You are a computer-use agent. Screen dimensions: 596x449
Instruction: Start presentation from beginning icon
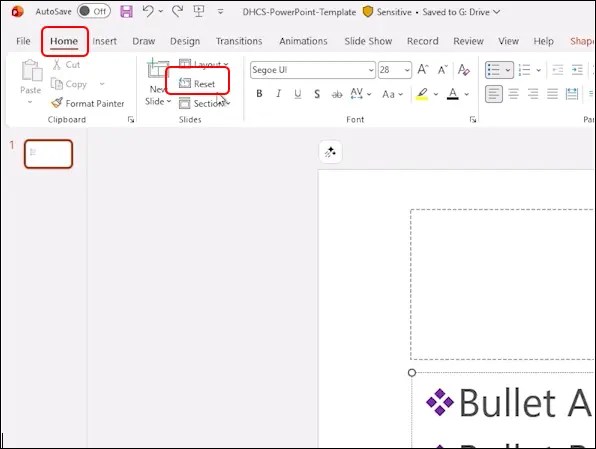(x=199, y=11)
